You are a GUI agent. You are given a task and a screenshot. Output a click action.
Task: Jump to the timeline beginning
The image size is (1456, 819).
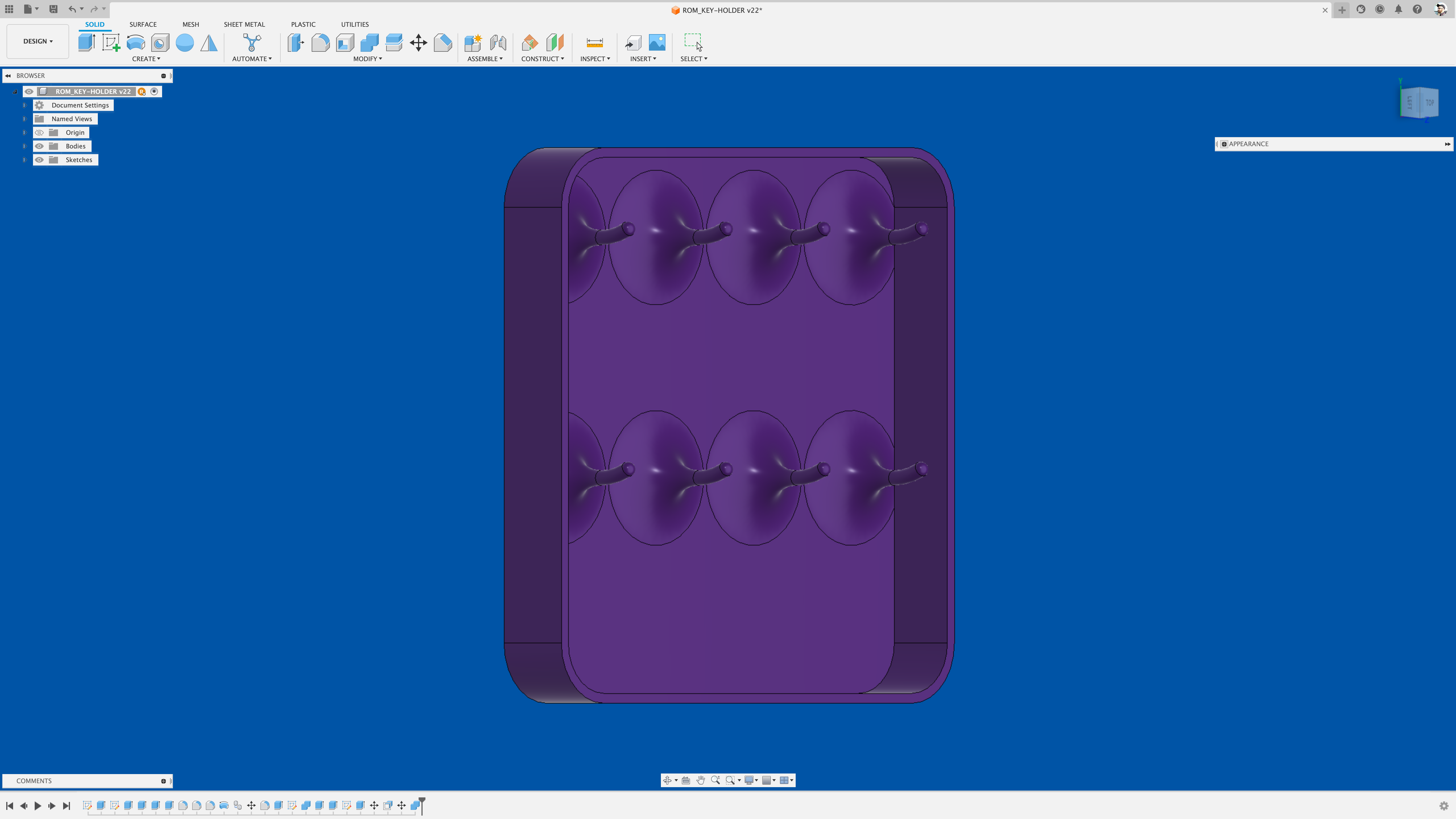[x=10, y=805]
